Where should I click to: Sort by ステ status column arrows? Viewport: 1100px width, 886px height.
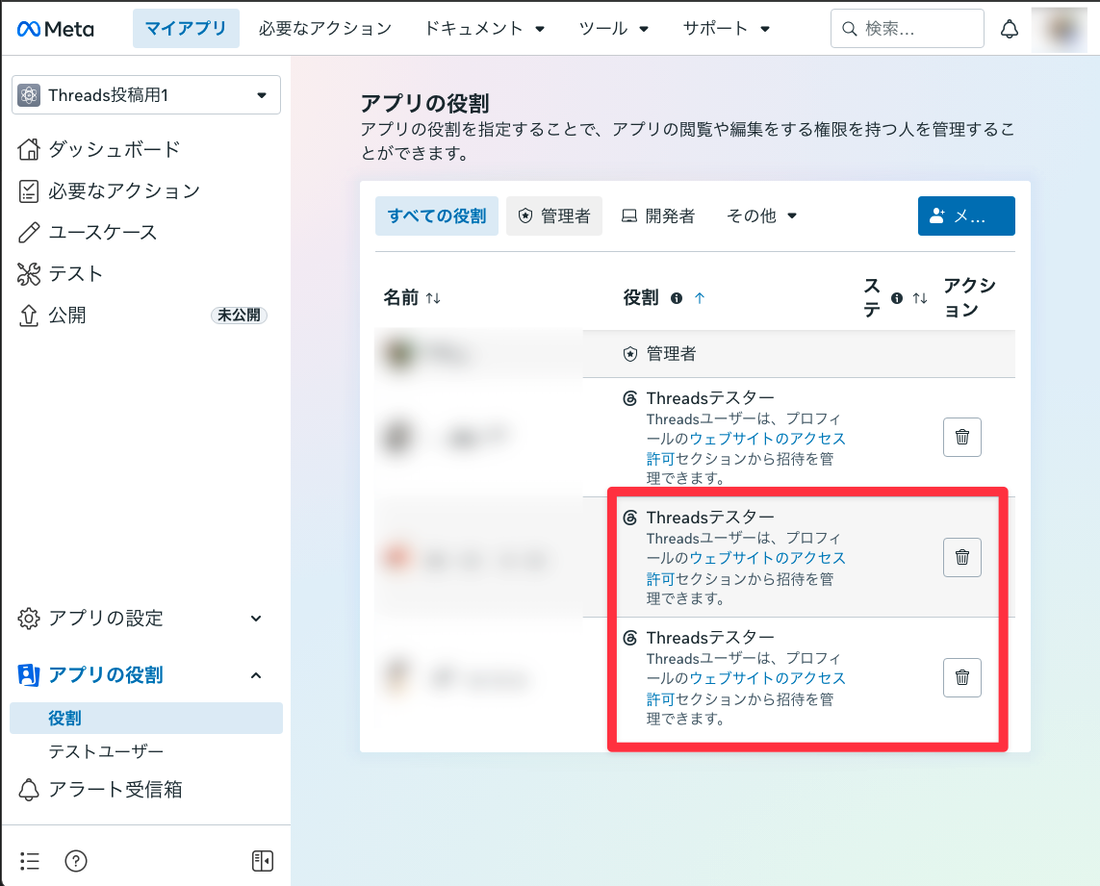pyautogui.click(x=920, y=298)
